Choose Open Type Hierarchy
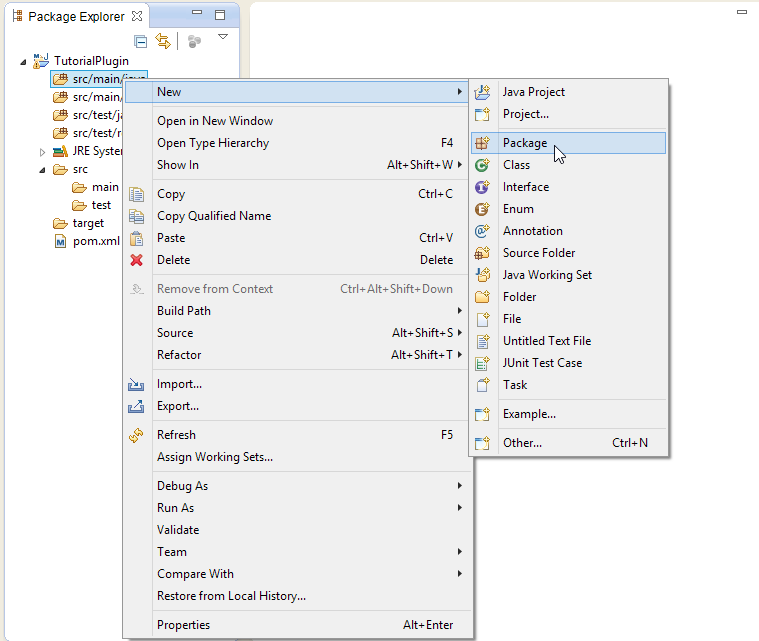 296,143
